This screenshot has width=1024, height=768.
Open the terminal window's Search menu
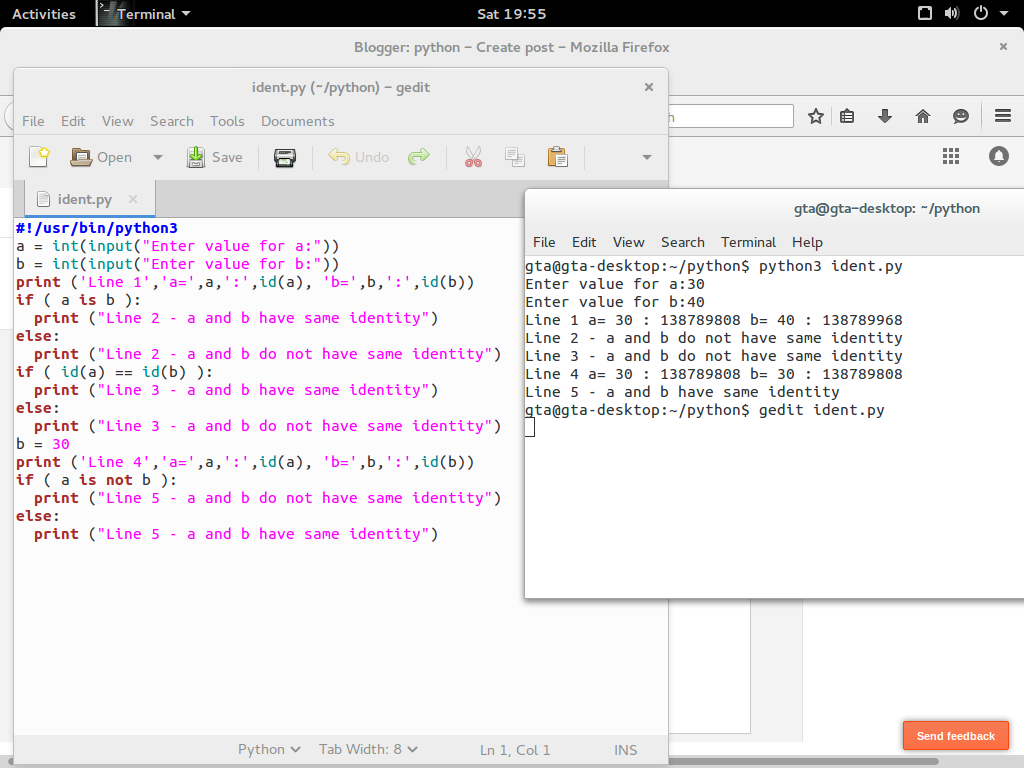click(x=682, y=242)
